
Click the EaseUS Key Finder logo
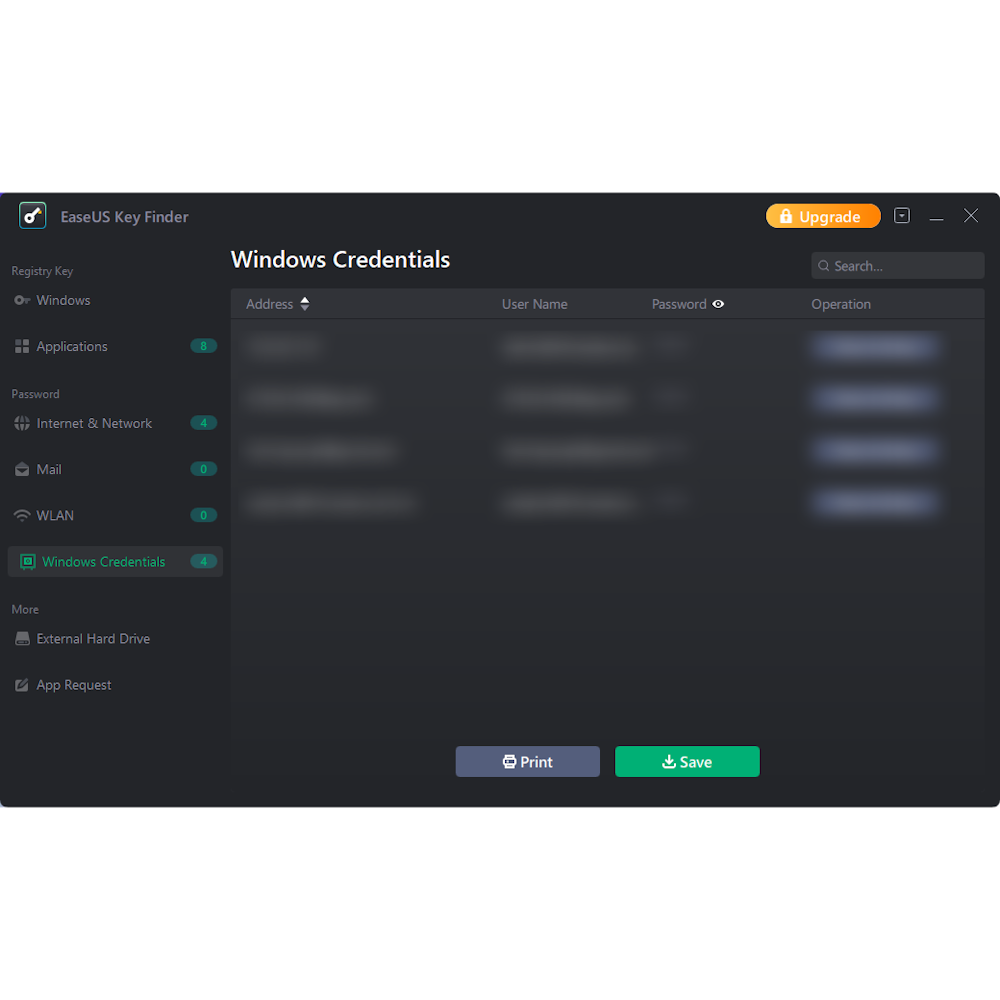[x=32, y=216]
